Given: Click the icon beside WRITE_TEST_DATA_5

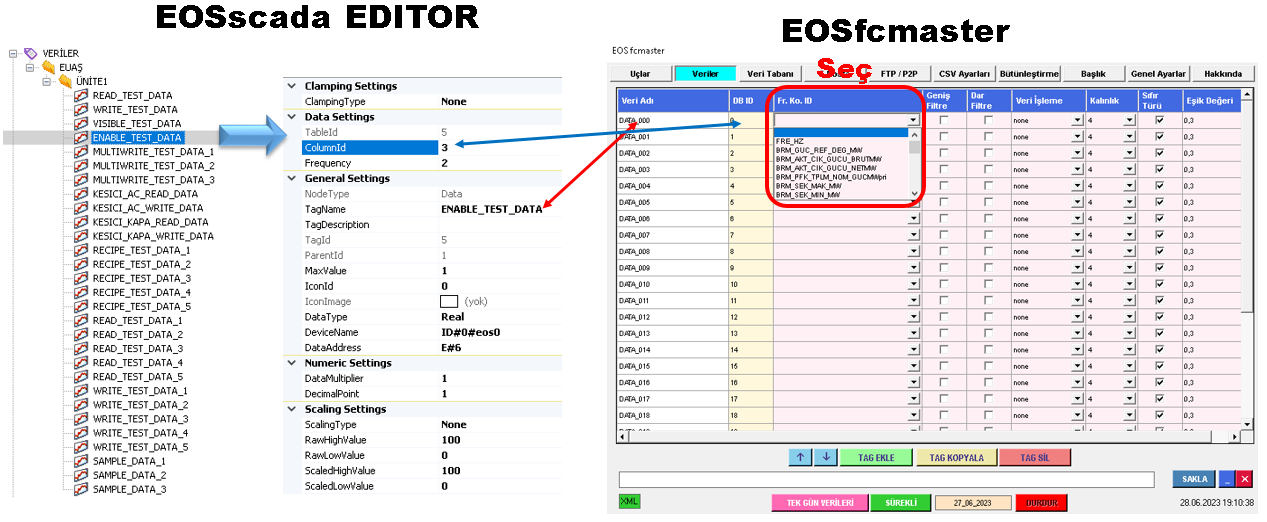Looking at the screenshot, I should pyautogui.click(x=82, y=447).
